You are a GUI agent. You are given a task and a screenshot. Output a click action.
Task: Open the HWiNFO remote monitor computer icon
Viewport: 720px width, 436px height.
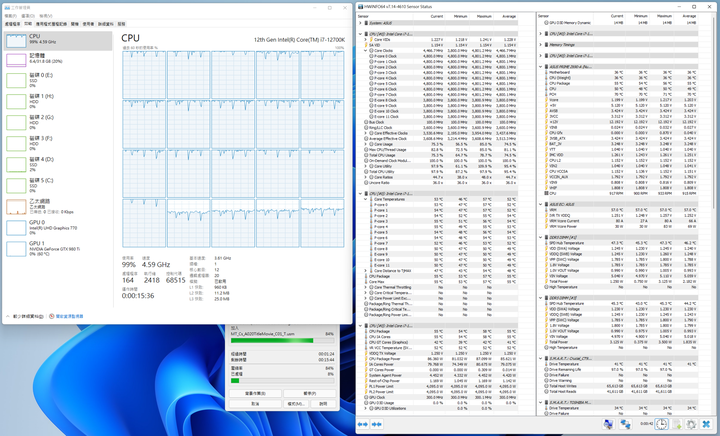[x=608, y=424]
